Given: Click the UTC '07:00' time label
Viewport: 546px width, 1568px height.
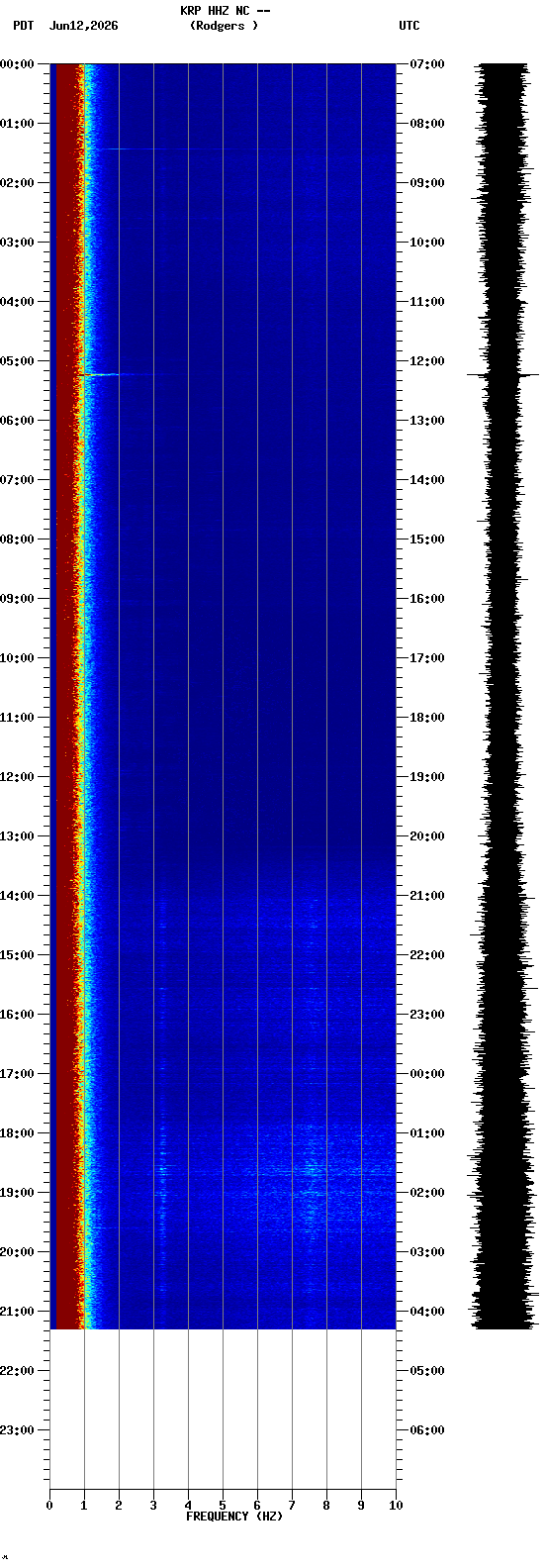Looking at the screenshot, I should tap(427, 64).
